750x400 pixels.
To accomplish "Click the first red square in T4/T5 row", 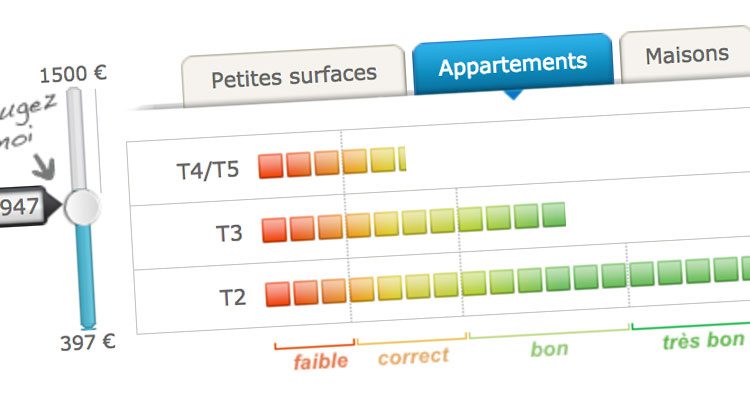I will [271, 166].
